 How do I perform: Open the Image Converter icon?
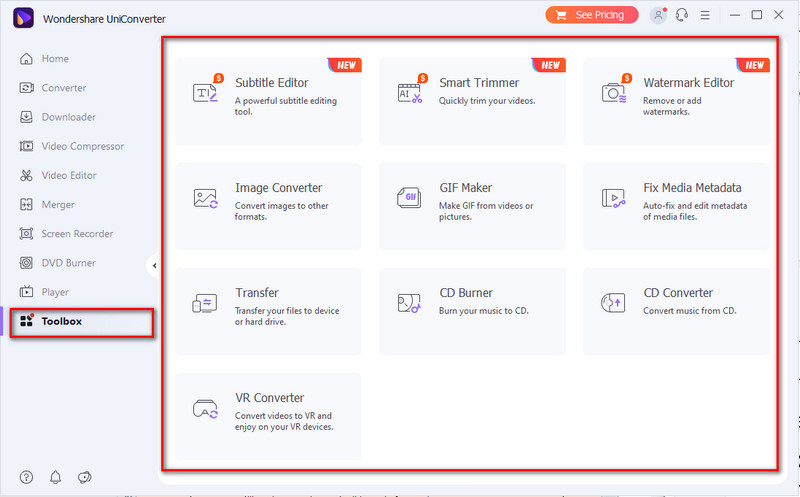click(206, 198)
